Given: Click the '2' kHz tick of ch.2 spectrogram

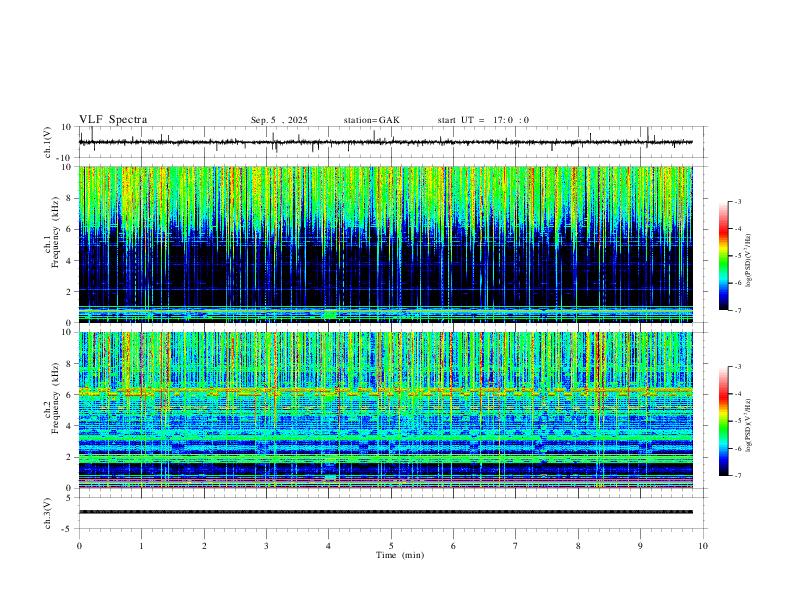Looking at the screenshot, I should click(69, 457).
